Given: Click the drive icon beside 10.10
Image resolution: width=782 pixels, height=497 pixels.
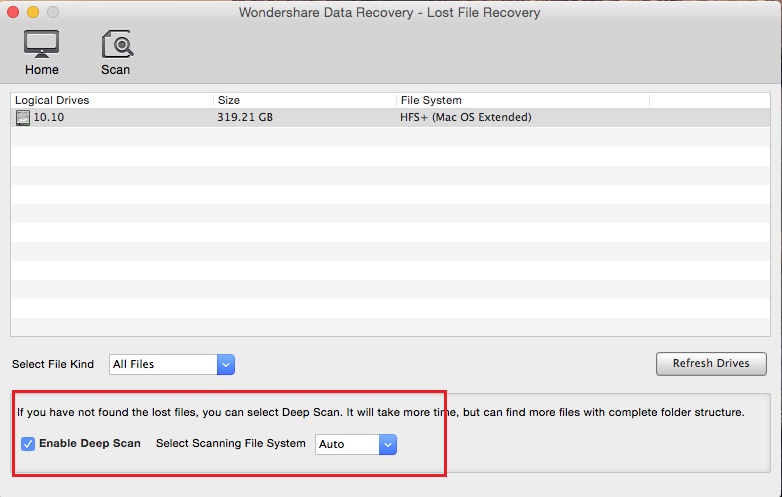Looking at the screenshot, I should pyautogui.click(x=22, y=118).
